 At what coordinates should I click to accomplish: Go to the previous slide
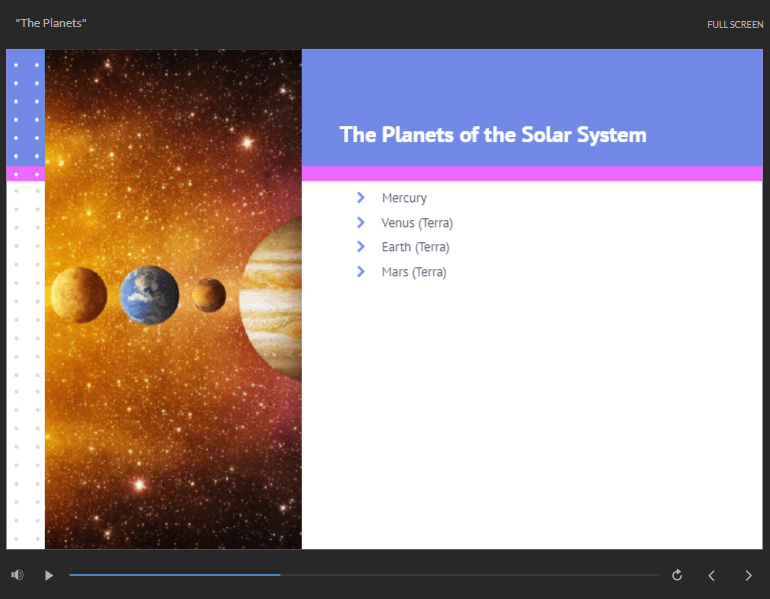pyautogui.click(x=712, y=575)
